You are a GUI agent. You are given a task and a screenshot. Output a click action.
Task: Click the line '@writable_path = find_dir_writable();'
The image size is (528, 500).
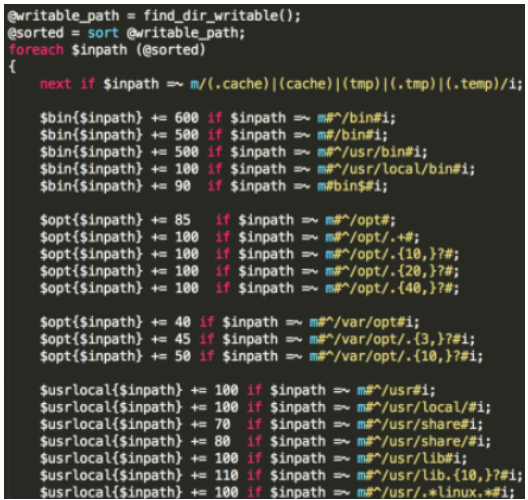(154, 16)
